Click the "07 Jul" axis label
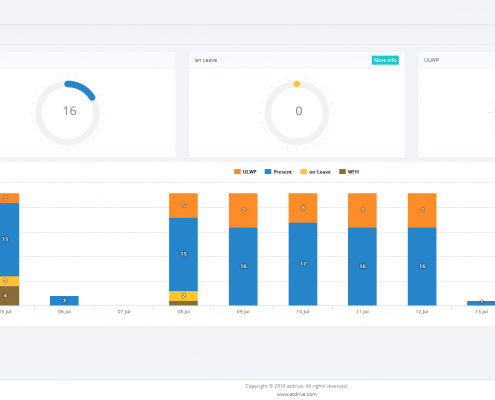The height and width of the screenshot is (400, 495). [124, 312]
